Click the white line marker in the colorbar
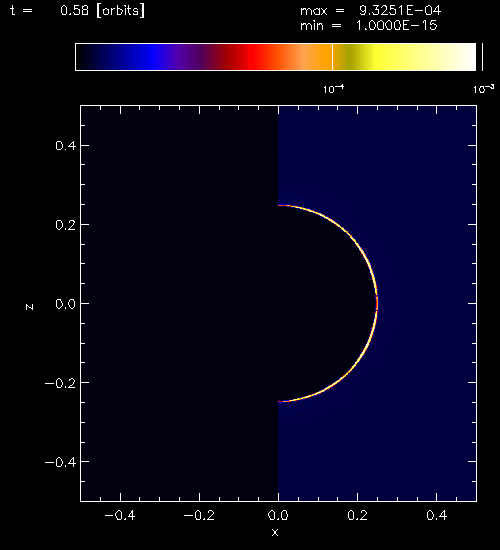Viewport: 500px width, 550px height. 332,57
